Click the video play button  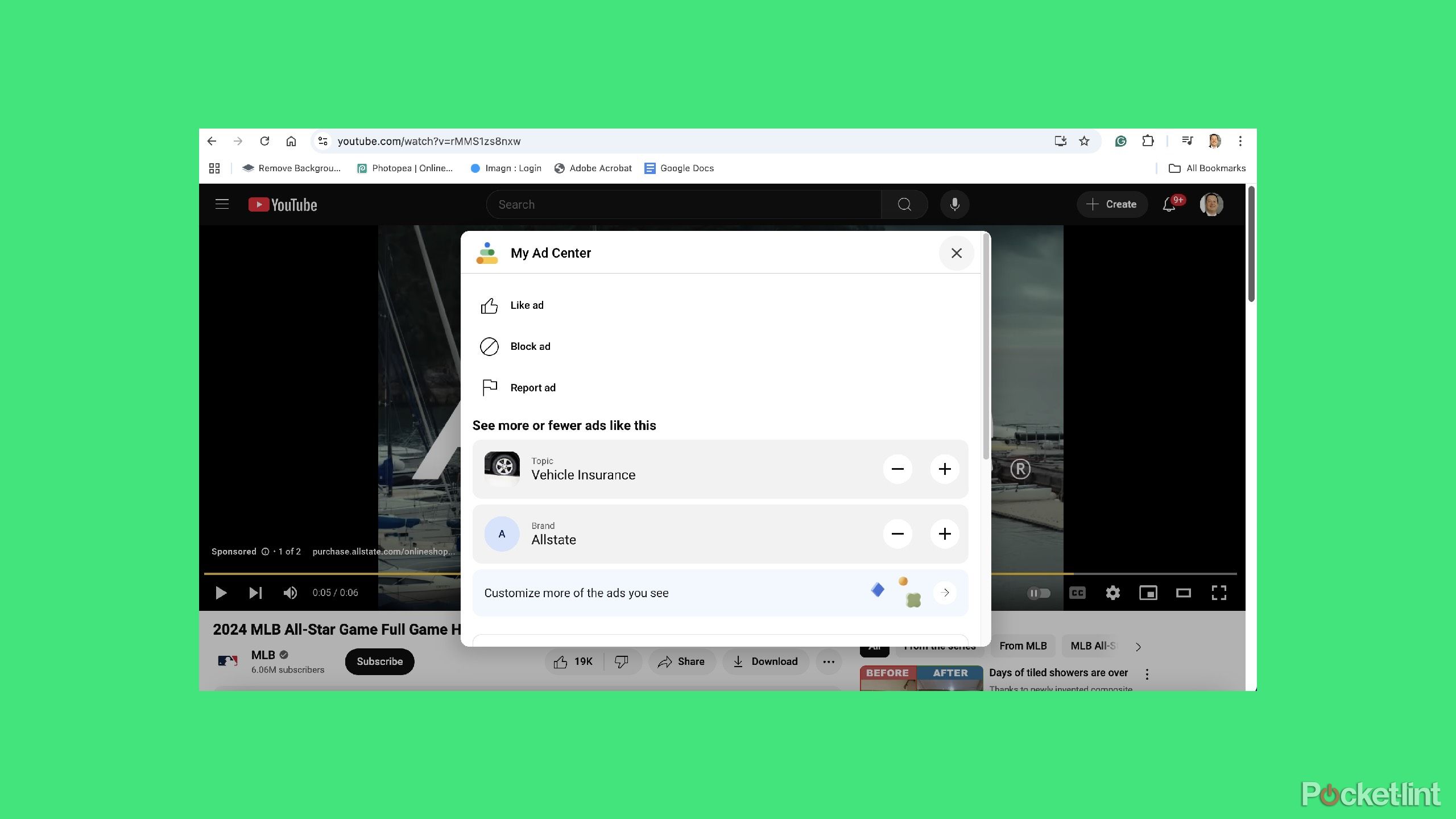tap(220, 592)
